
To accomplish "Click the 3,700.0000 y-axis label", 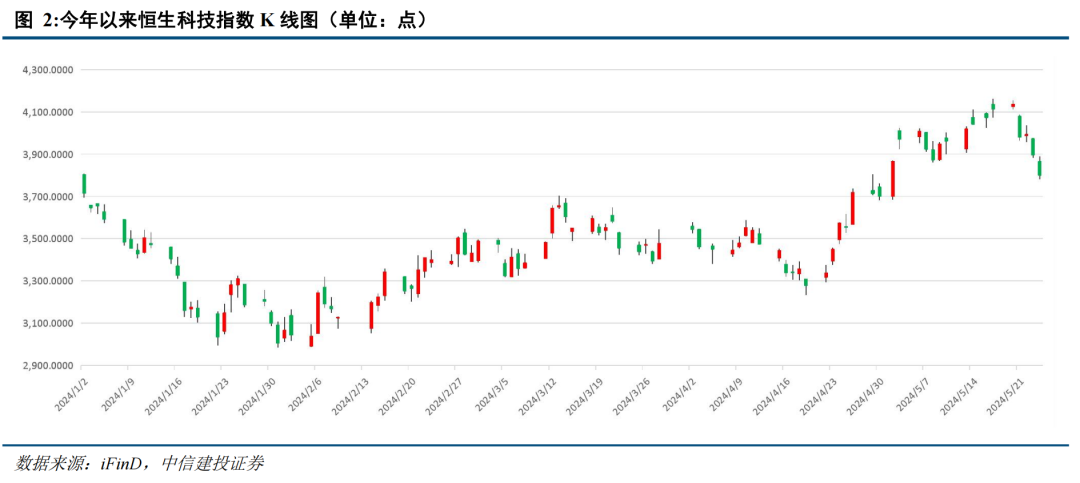I will pos(50,197).
